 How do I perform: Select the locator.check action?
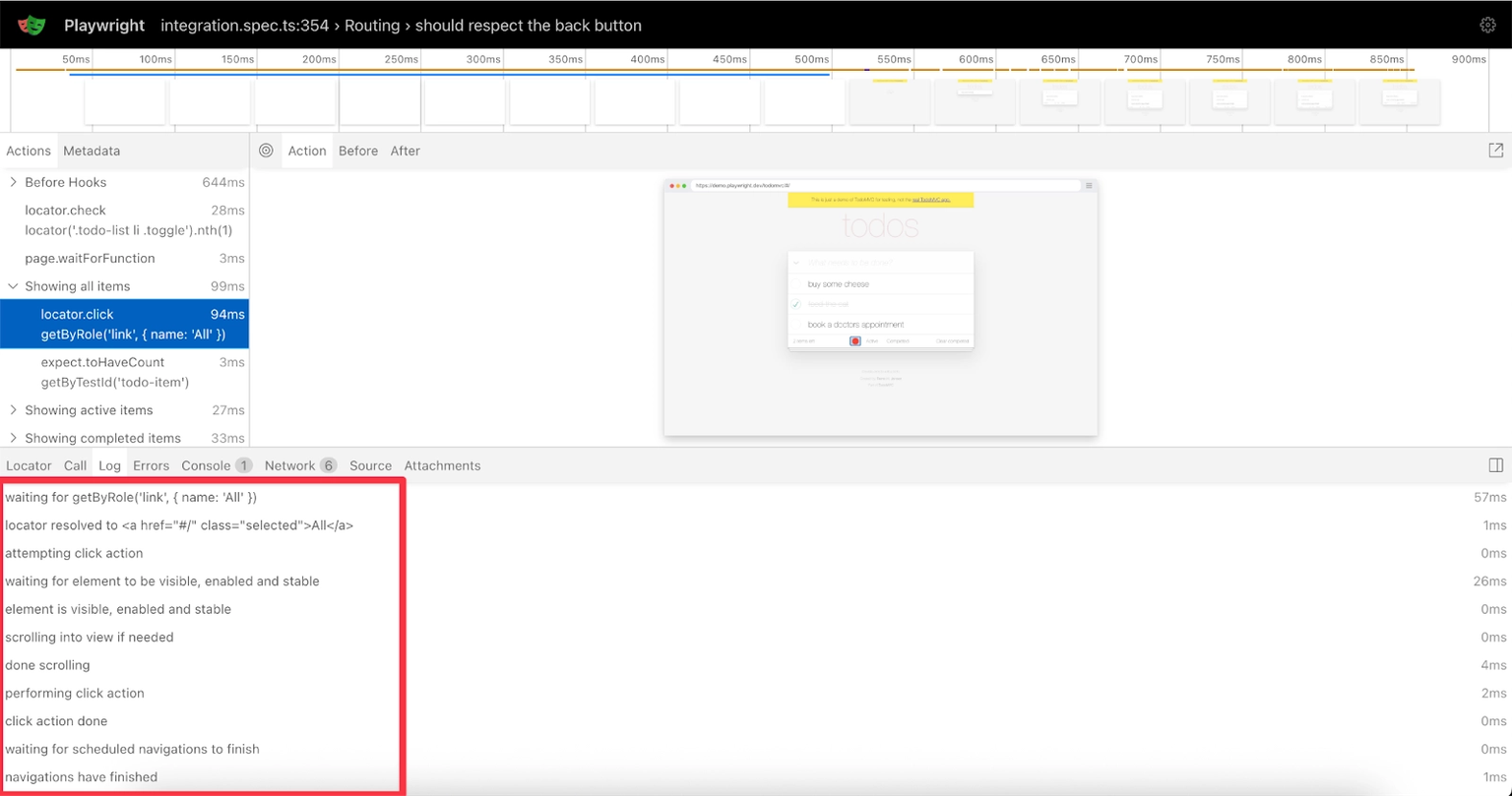[x=124, y=220]
